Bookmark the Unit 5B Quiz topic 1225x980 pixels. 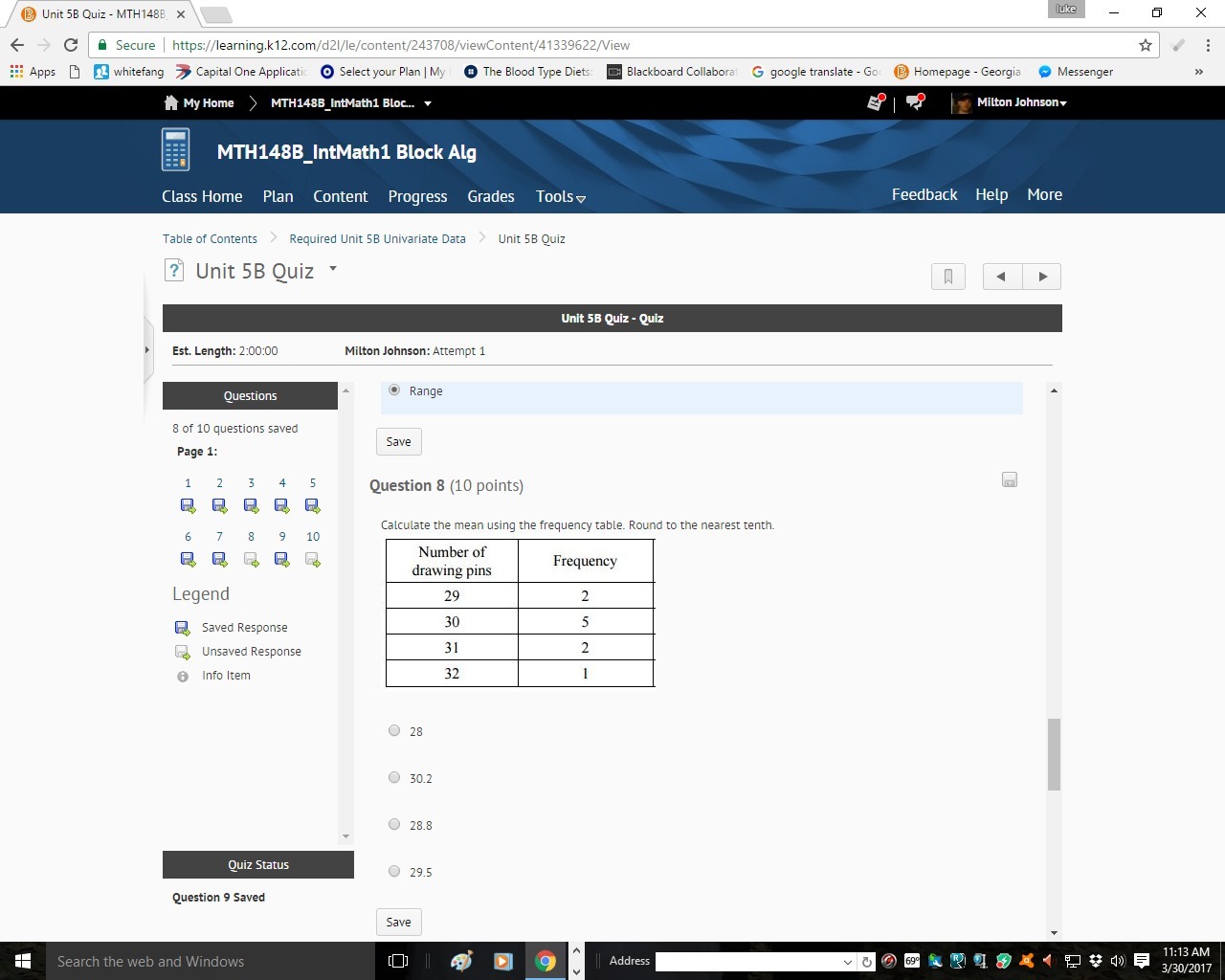(948, 277)
